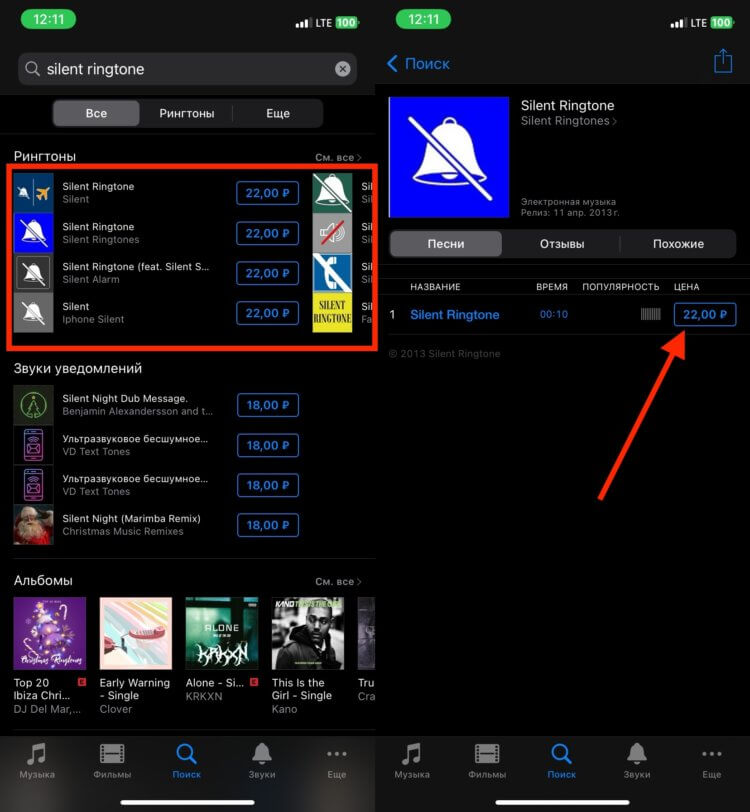This screenshot has width=750, height=812.
Task: Open Early Warning - Single album cover
Action: (x=136, y=633)
